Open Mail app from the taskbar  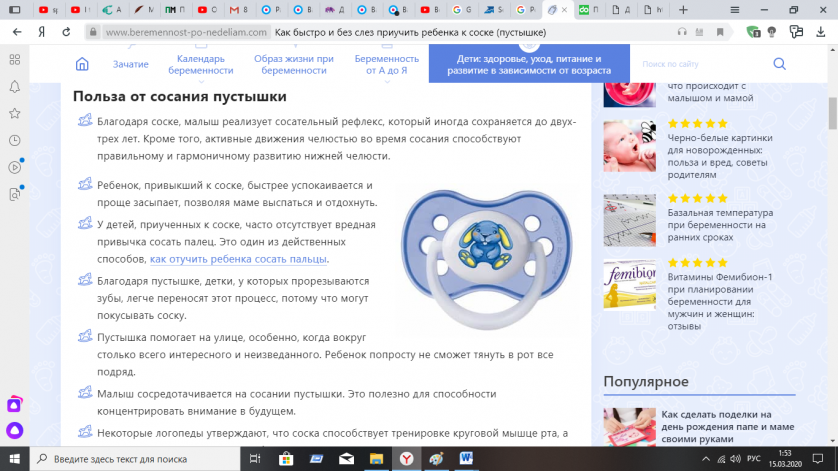click(x=346, y=459)
